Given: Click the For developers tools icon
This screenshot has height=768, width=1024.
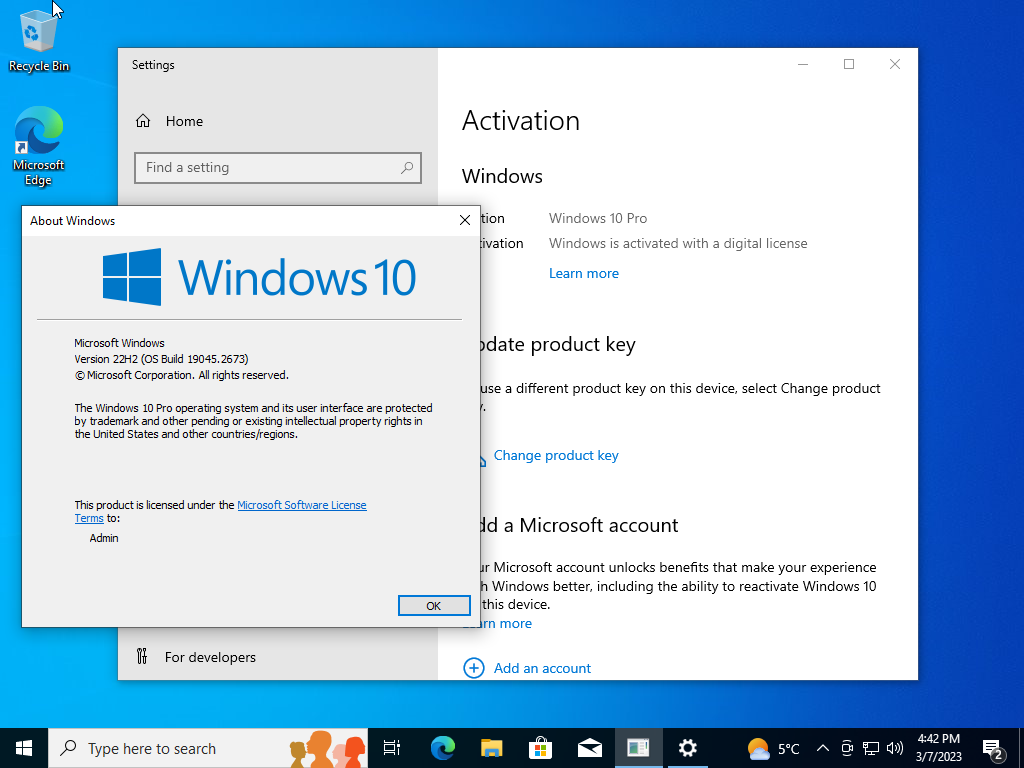Looking at the screenshot, I should pos(142,656).
